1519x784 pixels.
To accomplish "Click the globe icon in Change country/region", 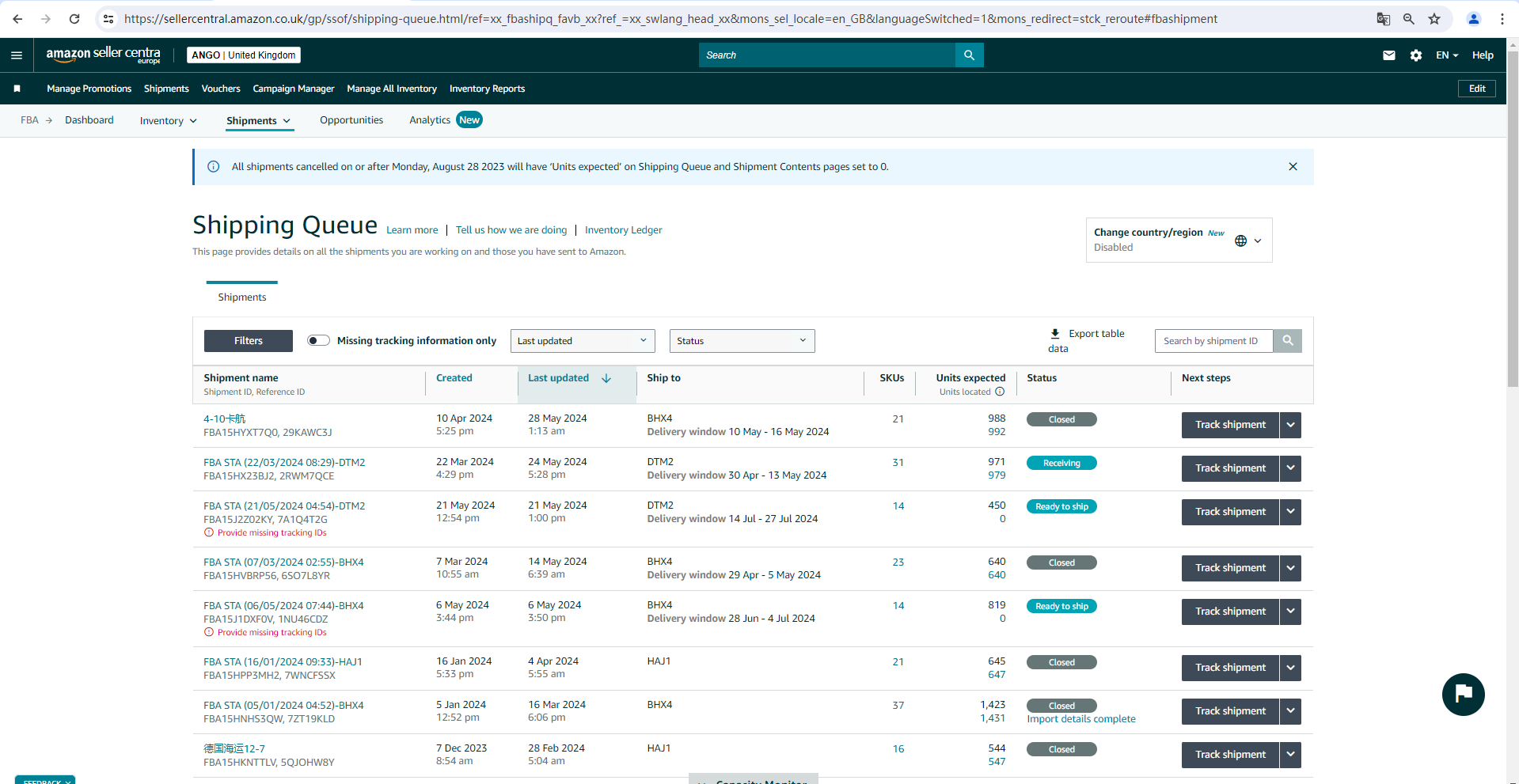I will [1240, 241].
